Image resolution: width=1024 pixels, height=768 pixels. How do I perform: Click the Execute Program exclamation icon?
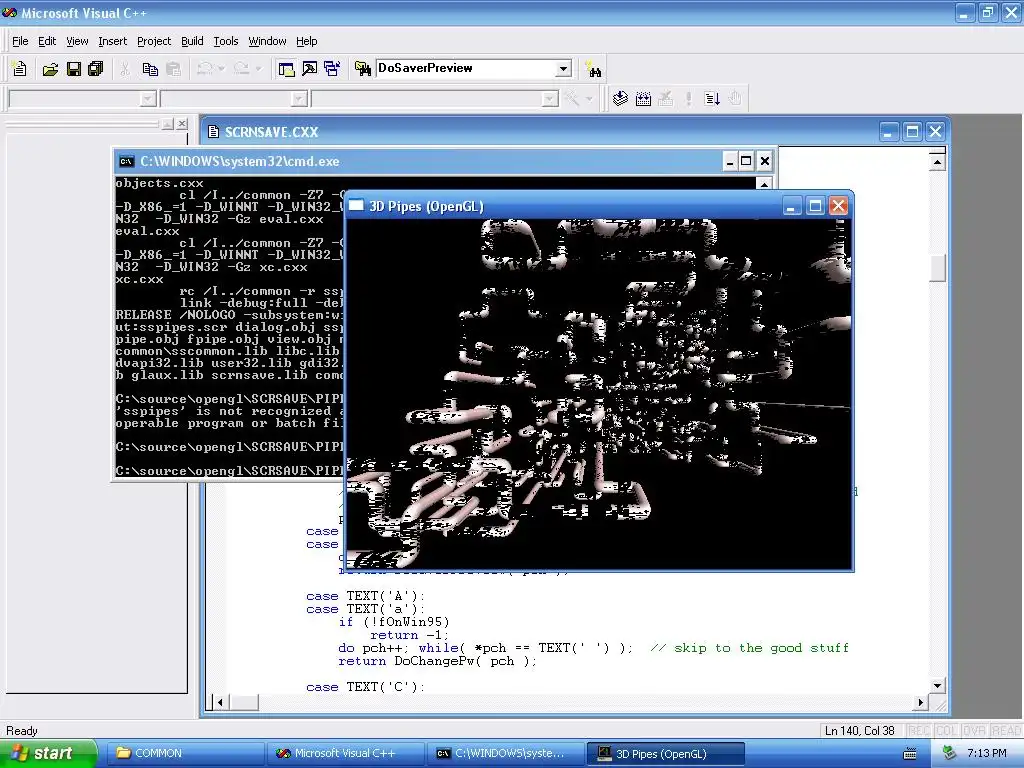[x=688, y=99]
